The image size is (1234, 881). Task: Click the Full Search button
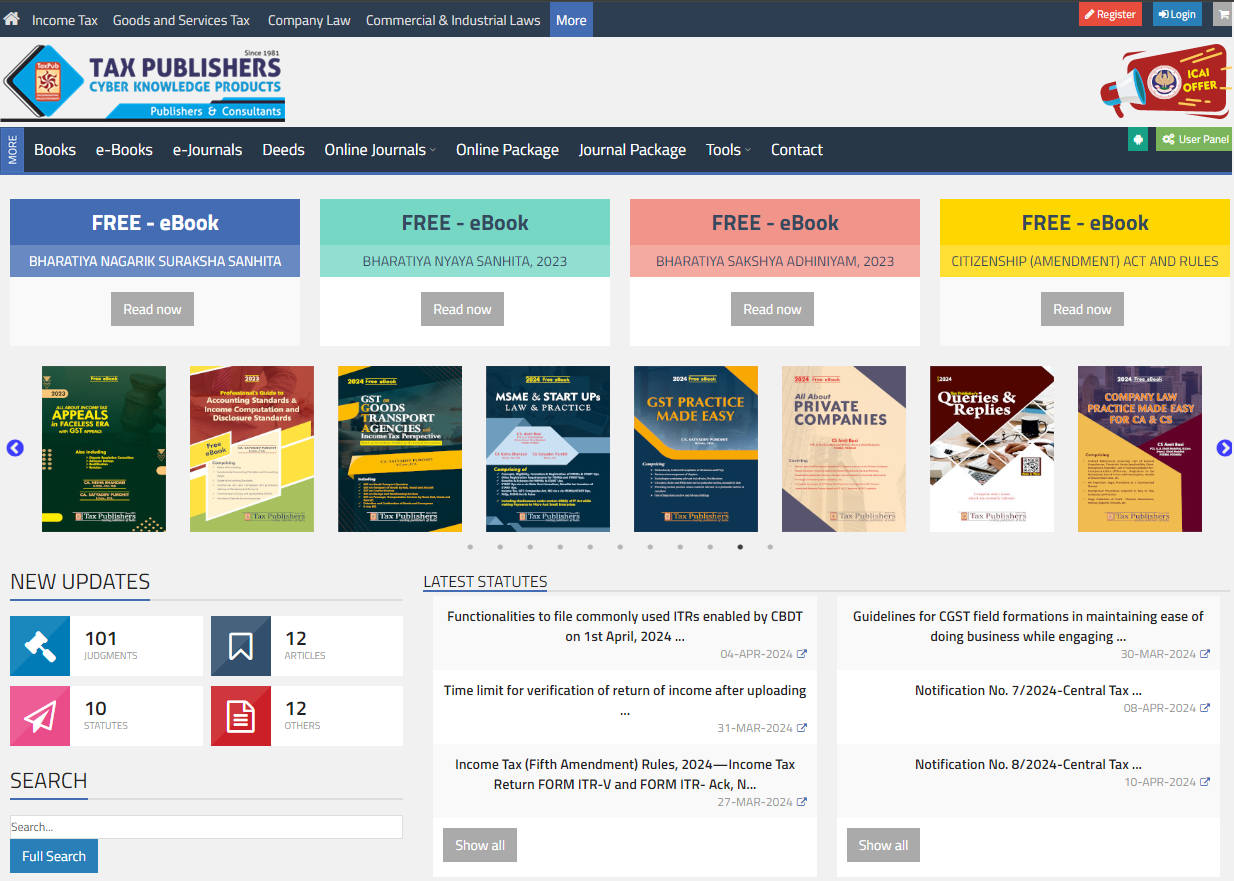(x=53, y=856)
